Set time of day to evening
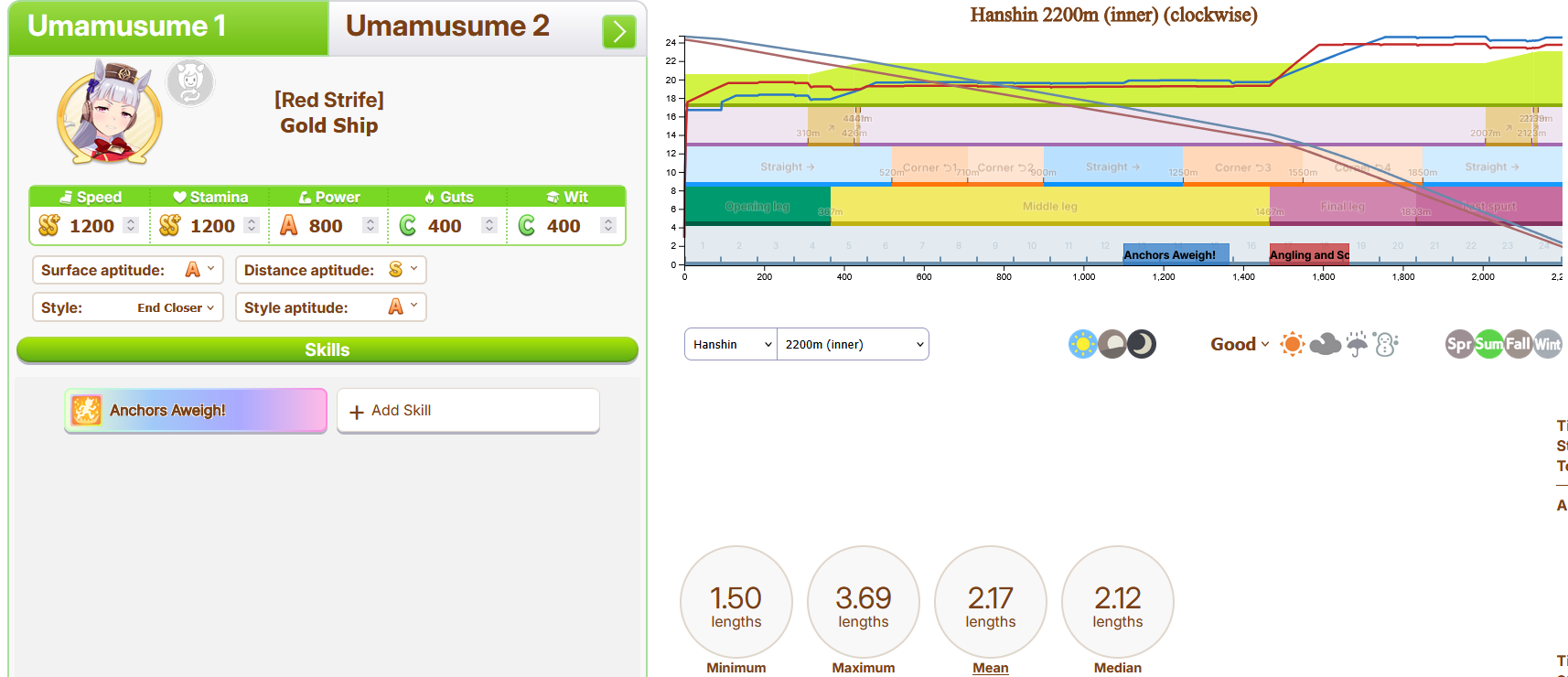 1112,344
